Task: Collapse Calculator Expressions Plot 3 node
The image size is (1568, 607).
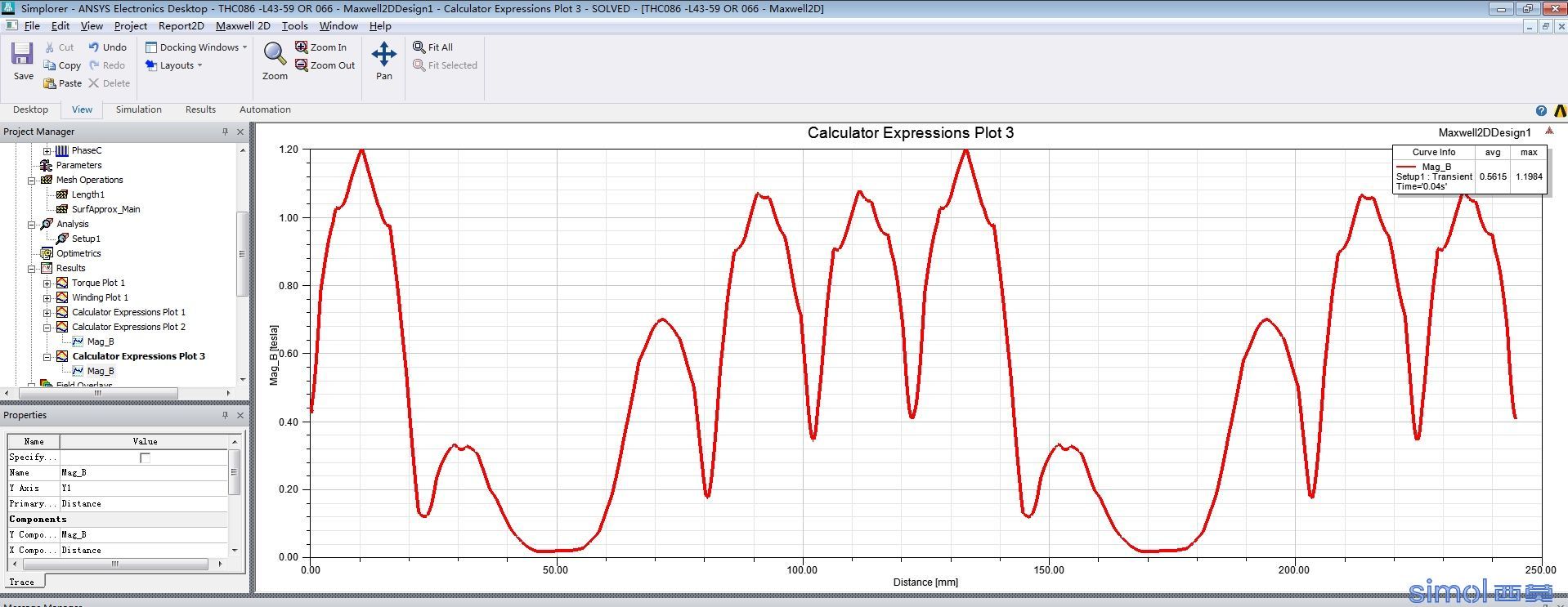Action: tap(47, 356)
